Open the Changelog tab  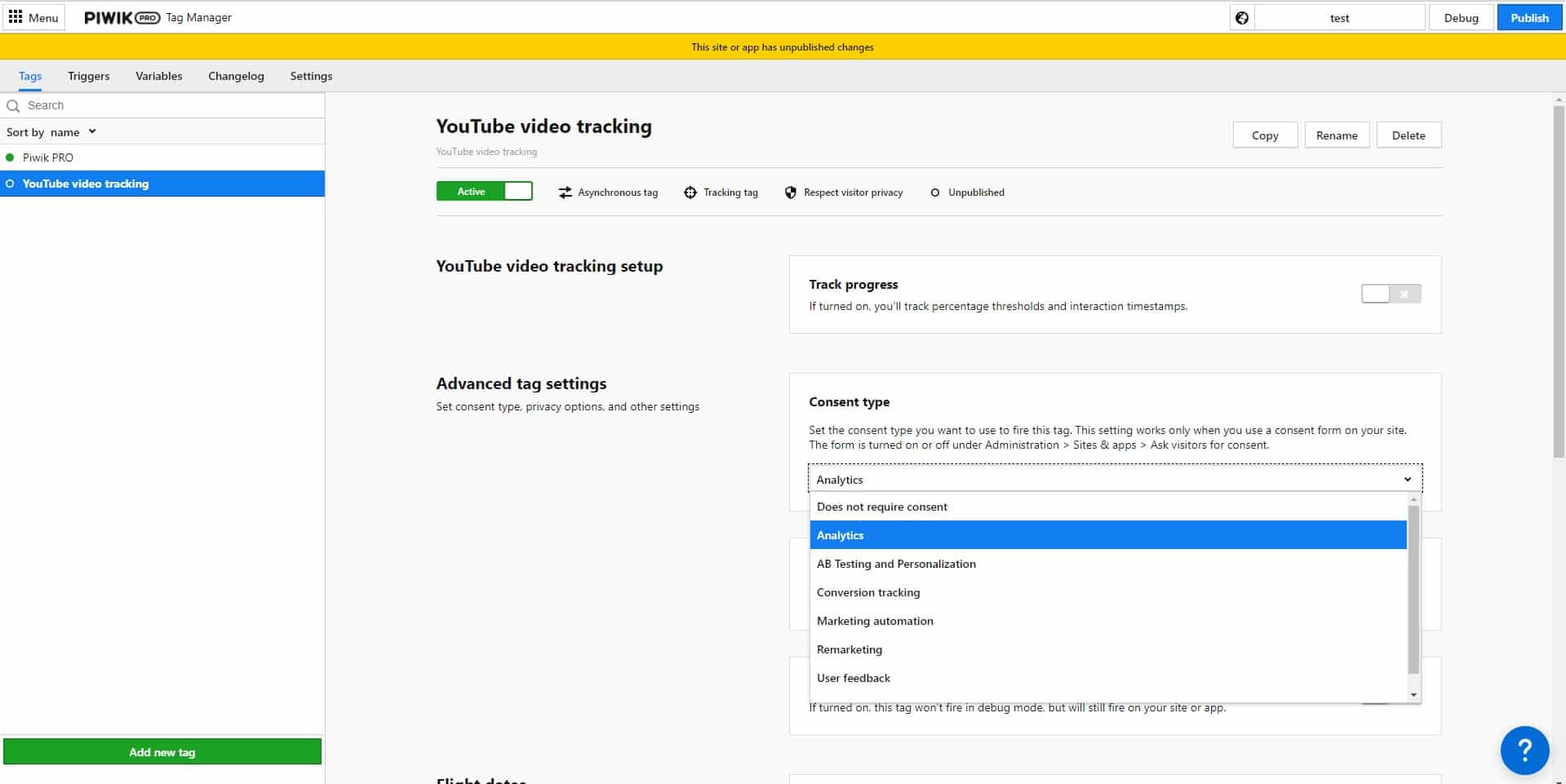point(236,76)
